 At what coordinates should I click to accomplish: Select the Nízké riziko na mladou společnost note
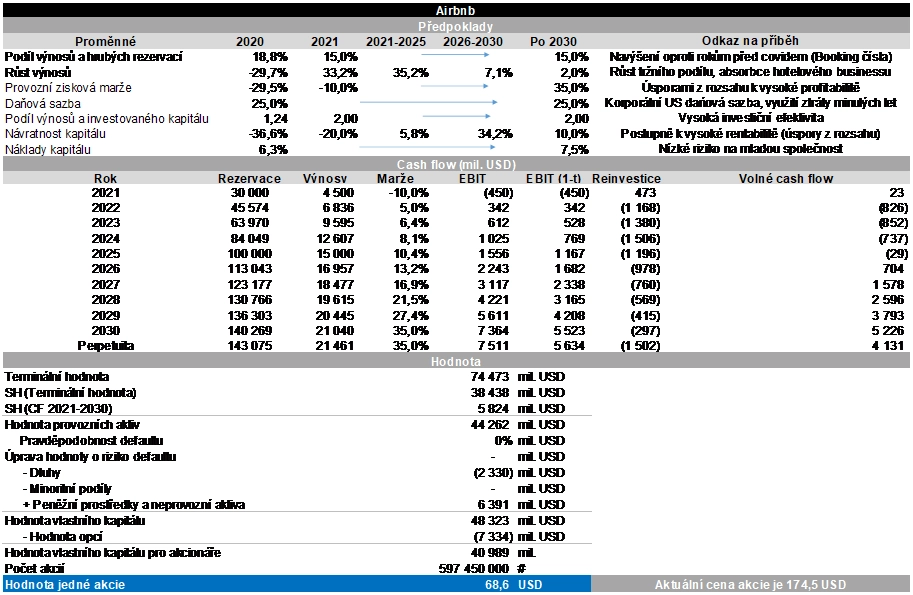(751, 149)
